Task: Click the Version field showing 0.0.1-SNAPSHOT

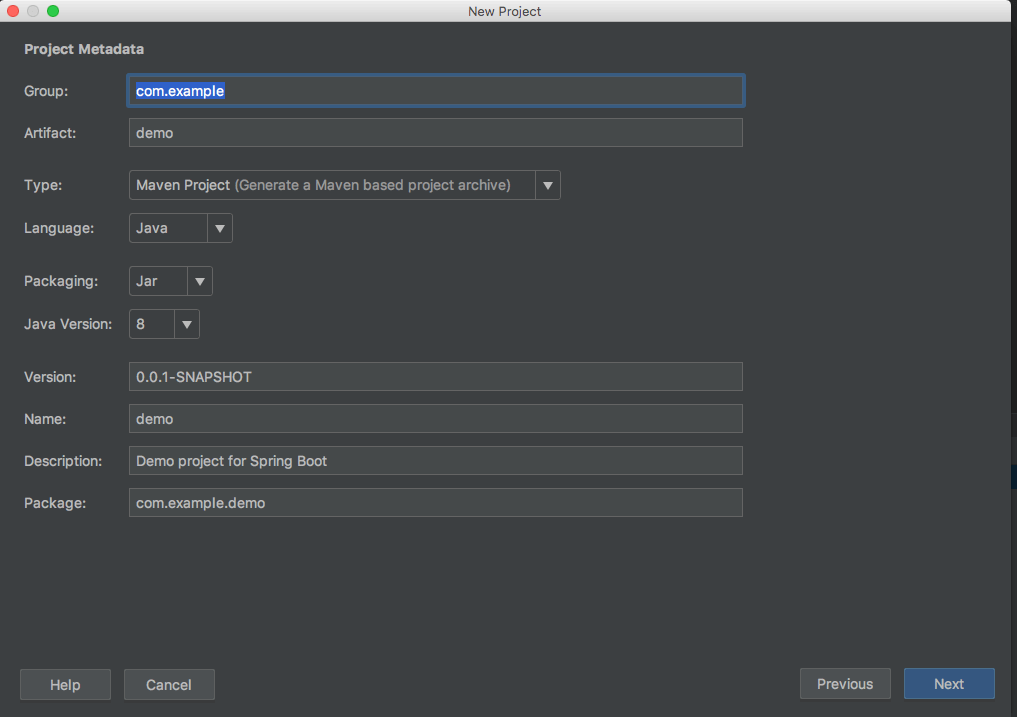Action: pos(435,377)
